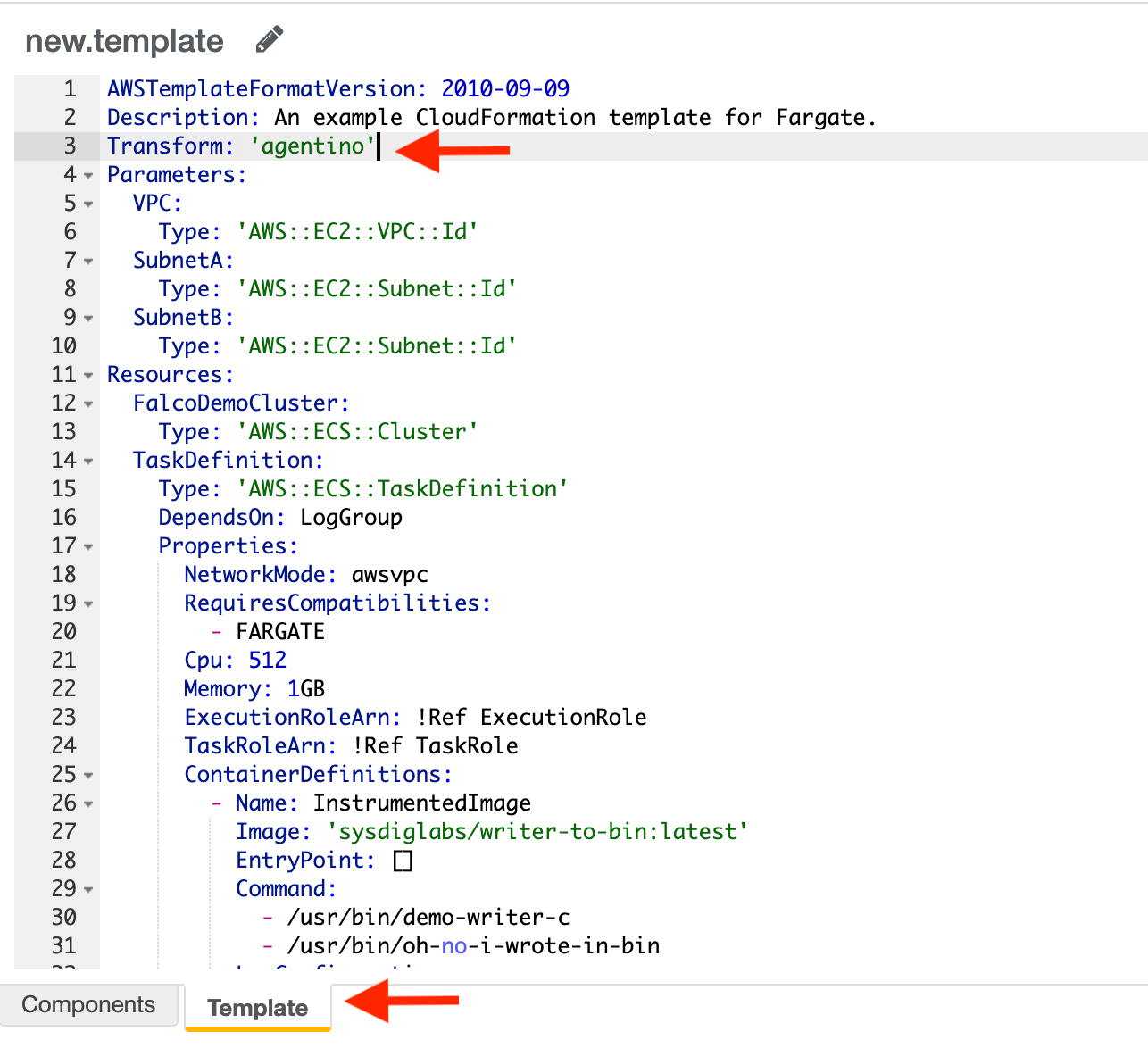
Task: Click line number 1 in the gutter
Action: tap(70, 88)
